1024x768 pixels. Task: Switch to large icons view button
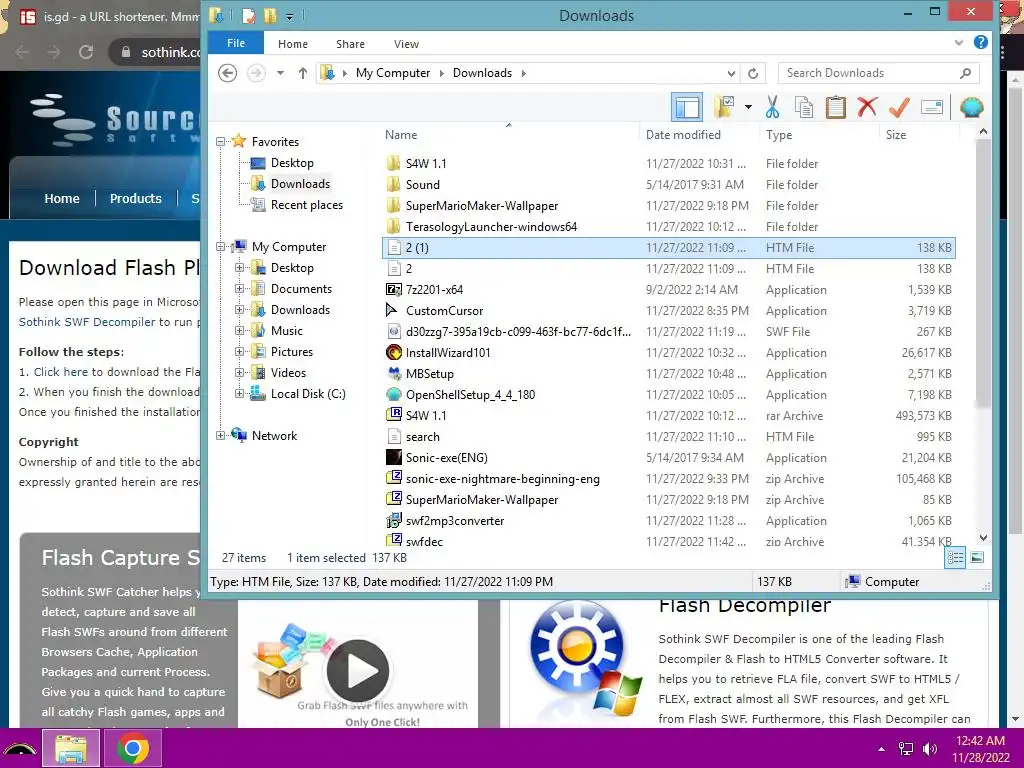click(977, 557)
